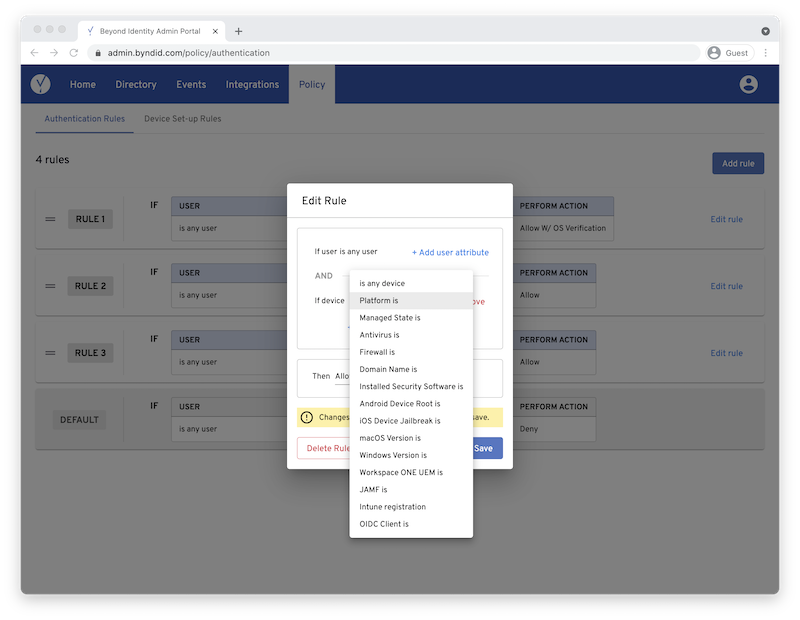Click Edit rule for Rule 2
This screenshot has height=620, width=800.
727,286
